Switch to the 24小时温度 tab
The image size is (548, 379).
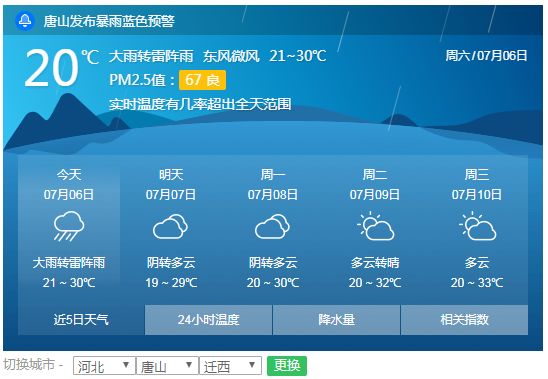[208, 320]
